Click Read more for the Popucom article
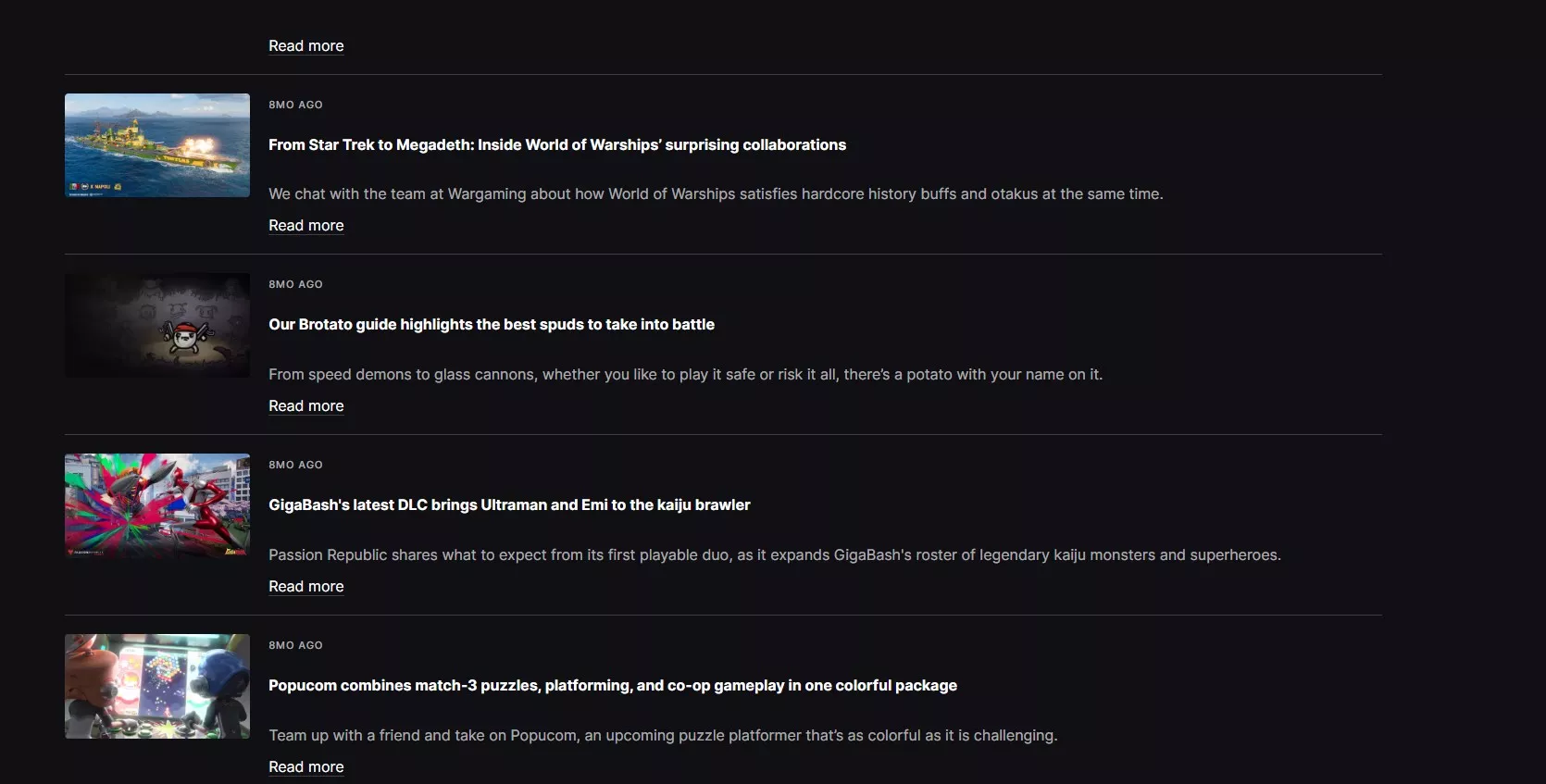 (305, 767)
